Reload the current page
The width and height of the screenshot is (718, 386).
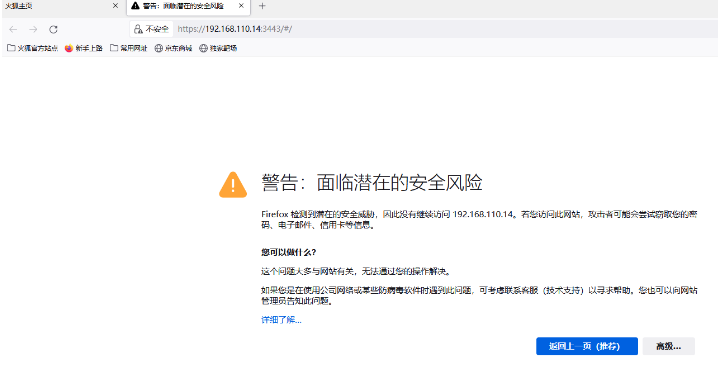point(53,29)
